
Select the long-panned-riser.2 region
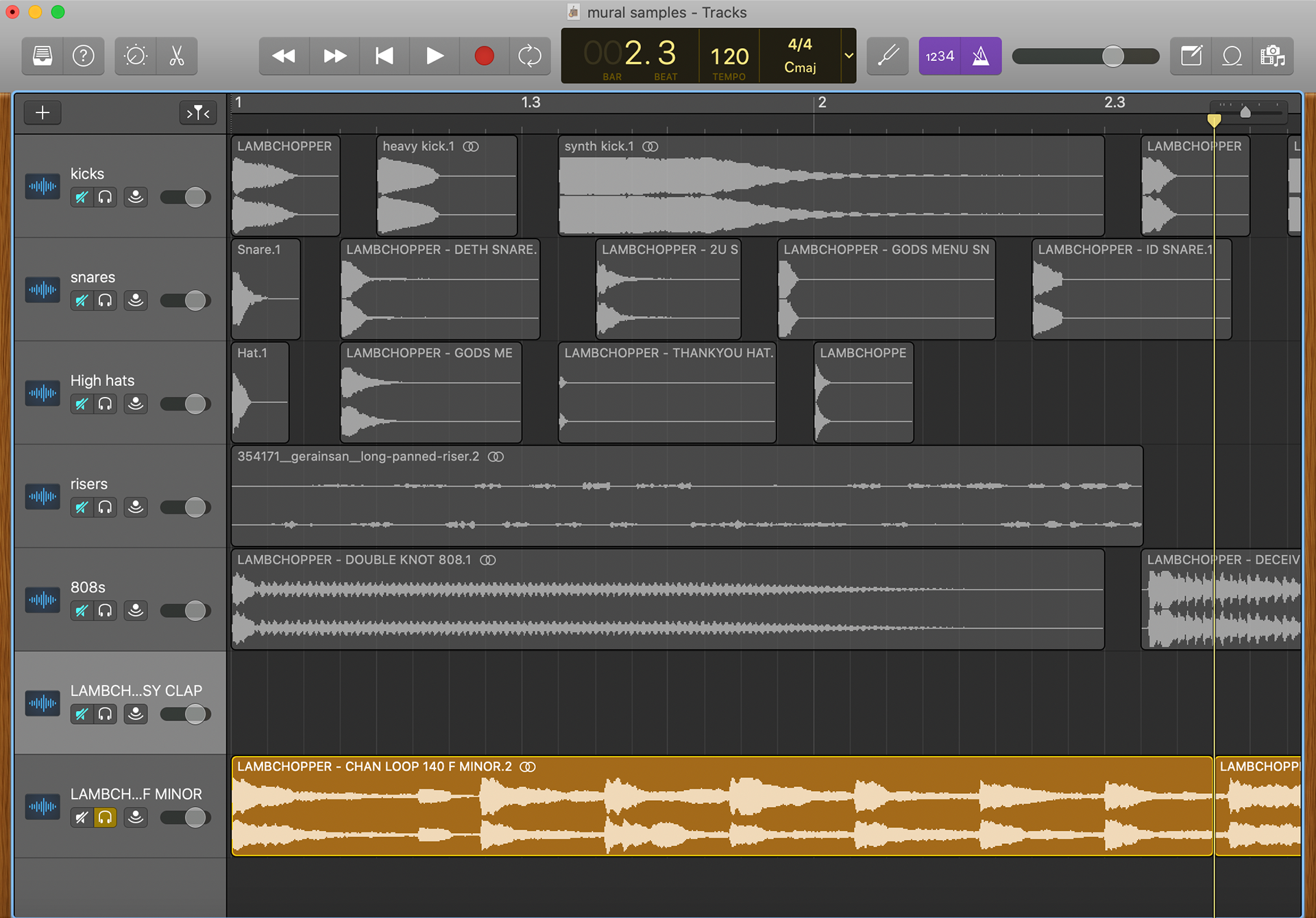687,496
